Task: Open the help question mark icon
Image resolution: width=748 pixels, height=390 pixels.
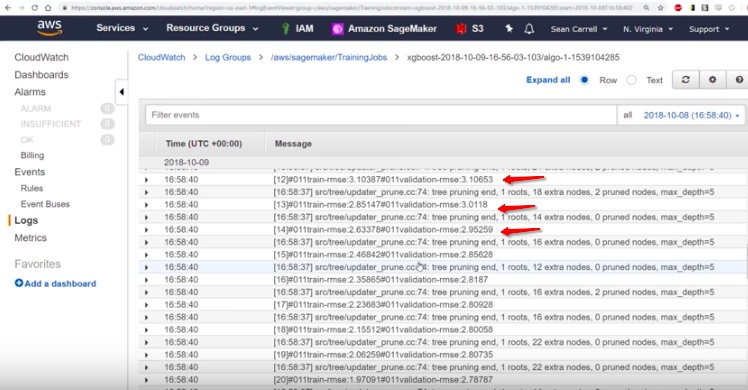Action: (738, 80)
